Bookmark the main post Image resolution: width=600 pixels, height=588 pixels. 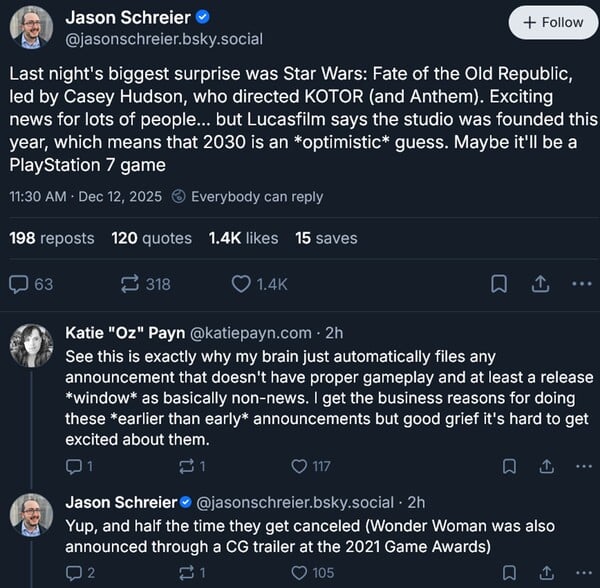[498, 284]
